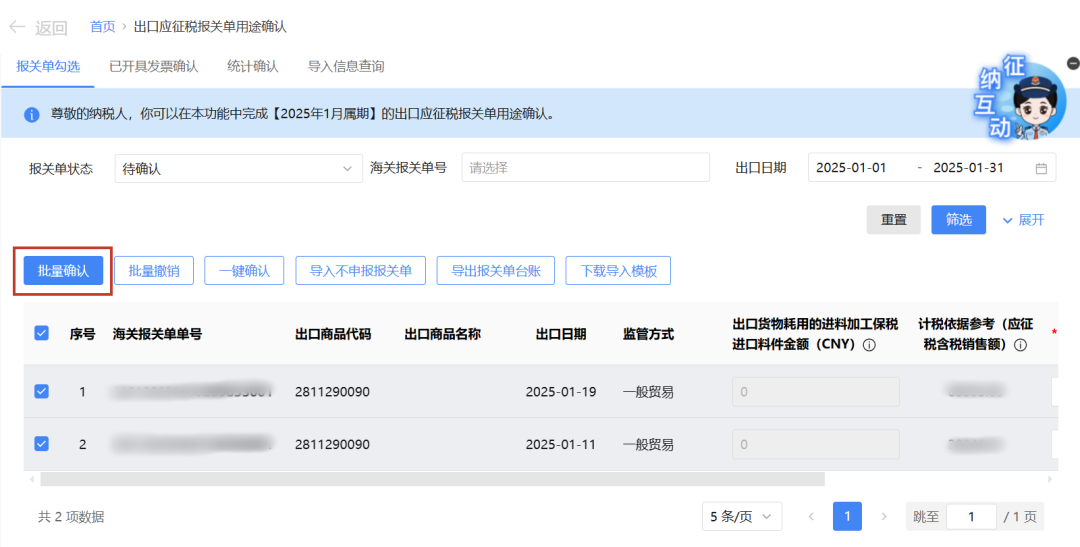Click the 海关报关单号 input field
1080x547 pixels.
(585, 168)
